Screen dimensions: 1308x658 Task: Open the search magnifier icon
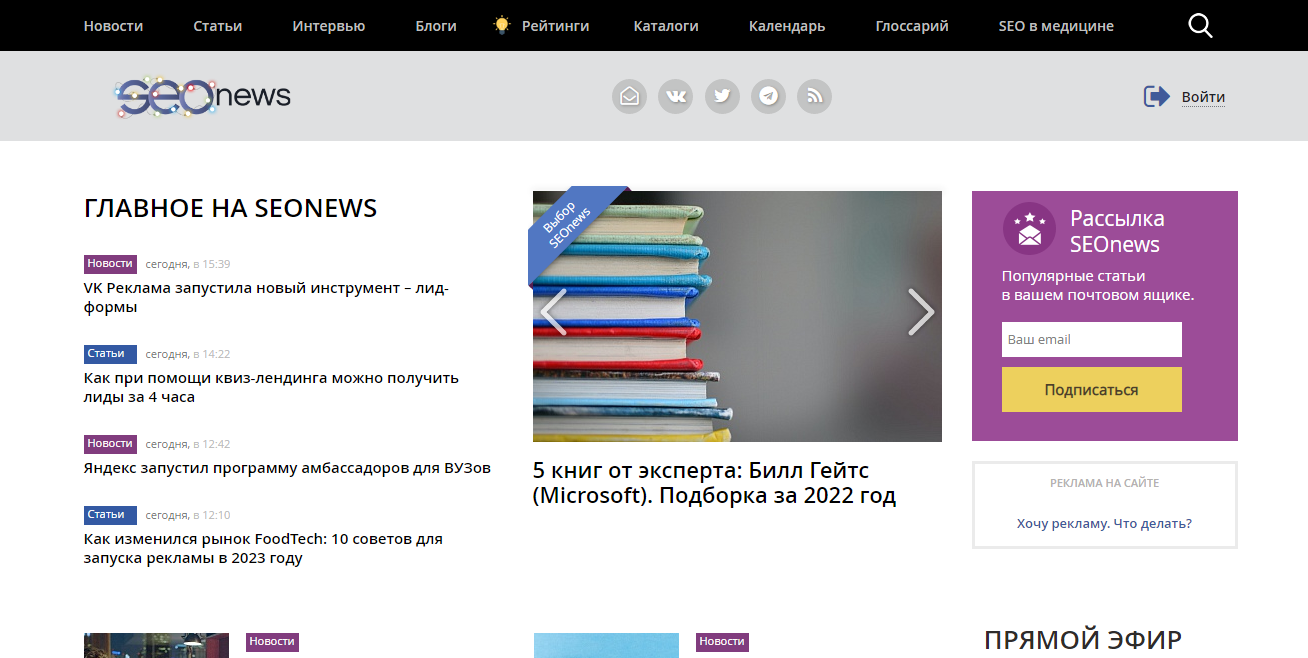click(x=1200, y=26)
